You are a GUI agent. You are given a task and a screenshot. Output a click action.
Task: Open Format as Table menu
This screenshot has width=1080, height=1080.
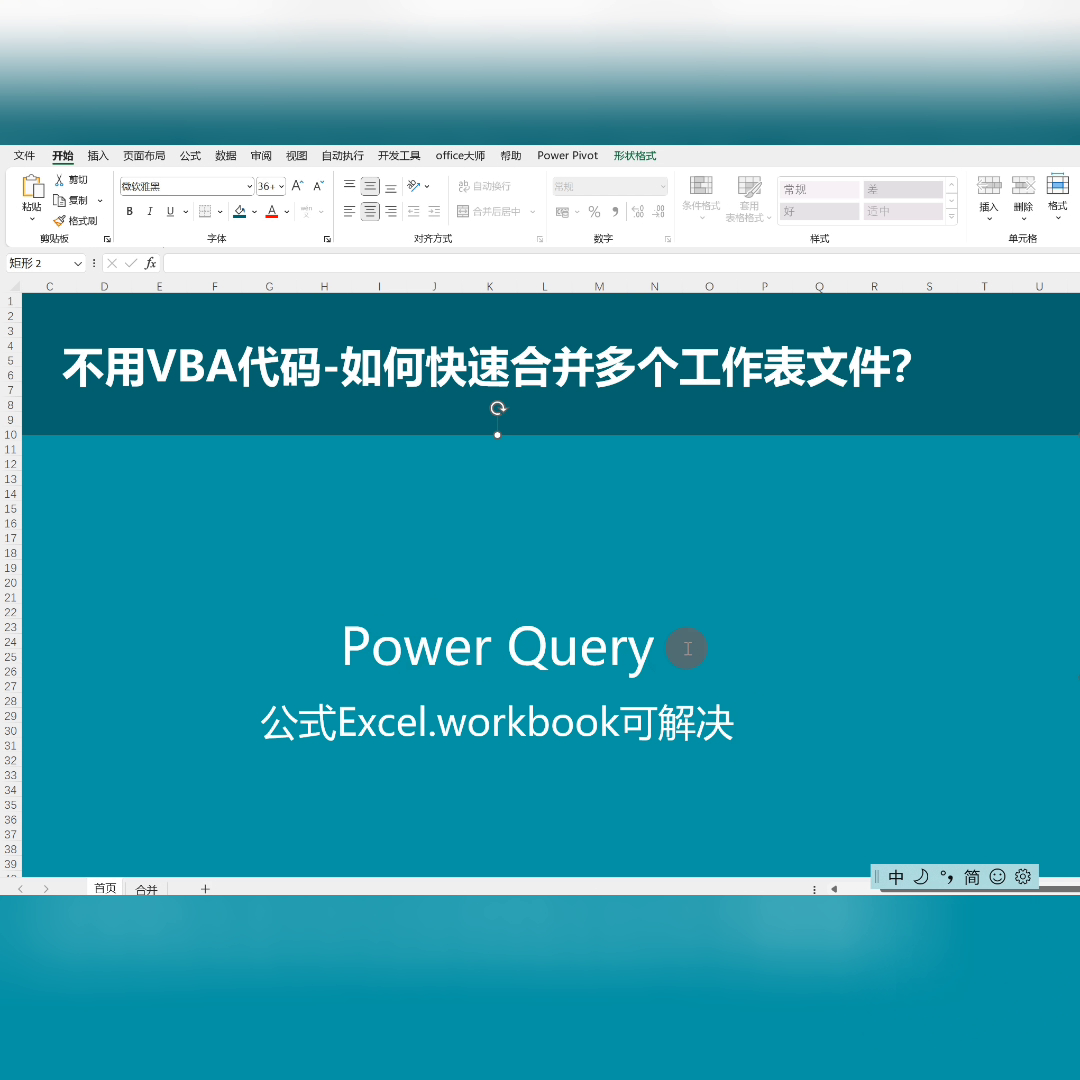tap(749, 198)
